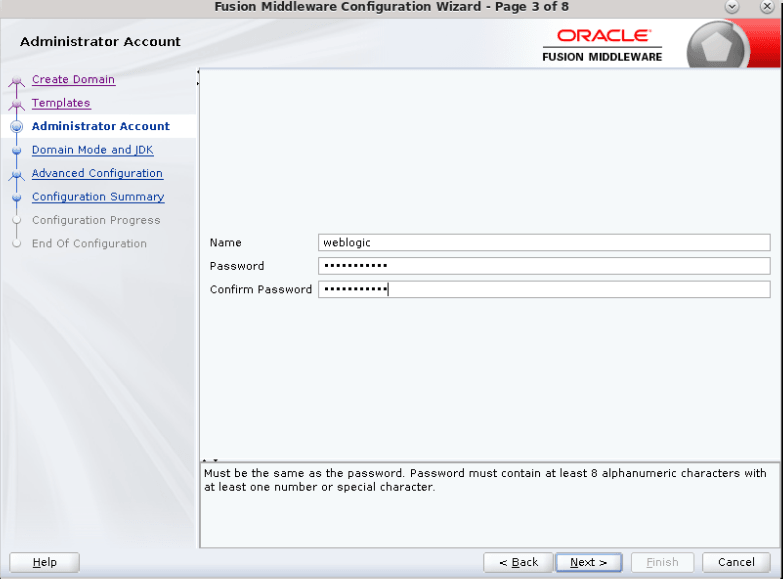Viewport: 783px width, 579px height.
Task: Click the End Of Configuration step label
Action: point(89,244)
